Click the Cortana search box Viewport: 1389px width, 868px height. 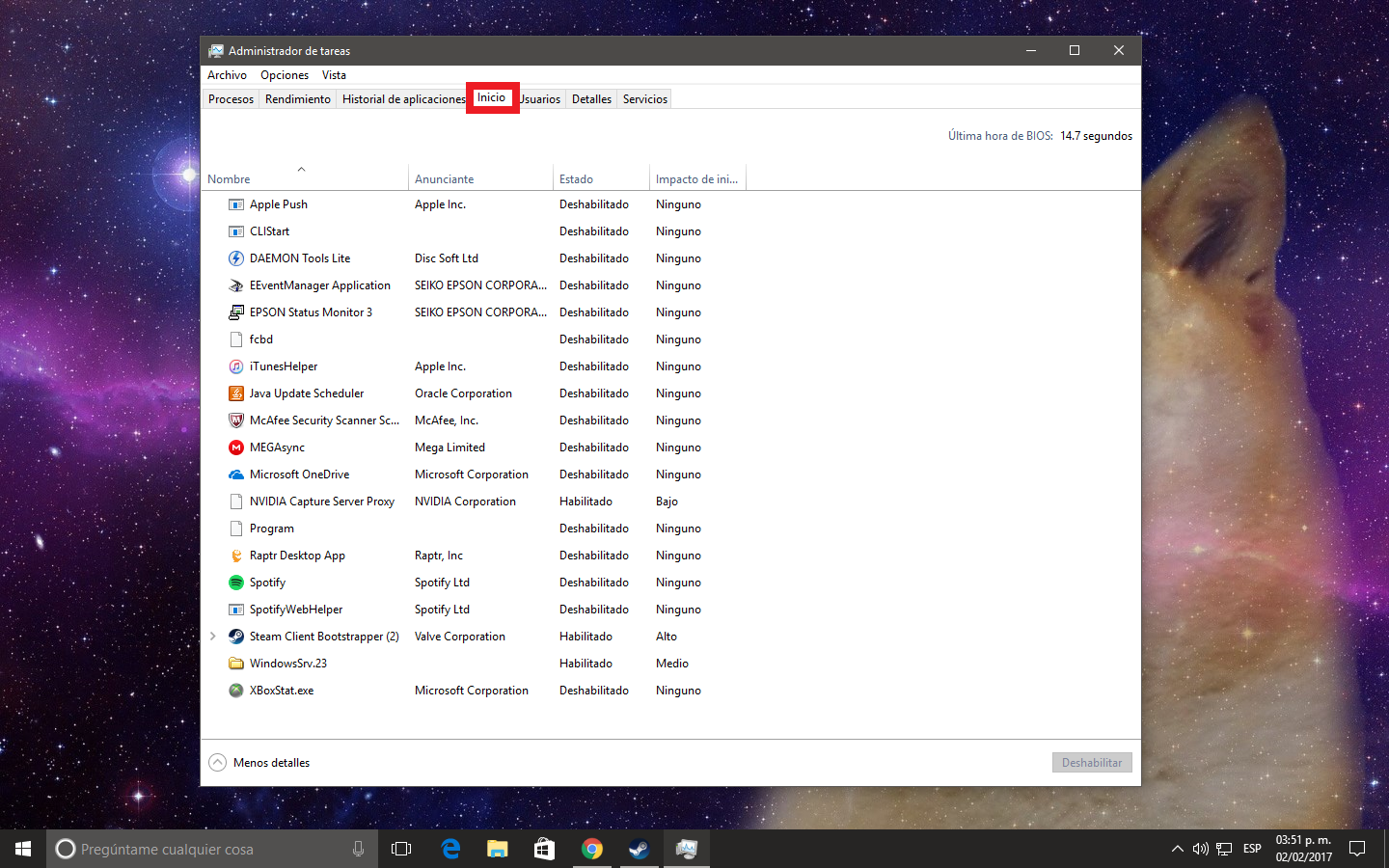pos(212,849)
